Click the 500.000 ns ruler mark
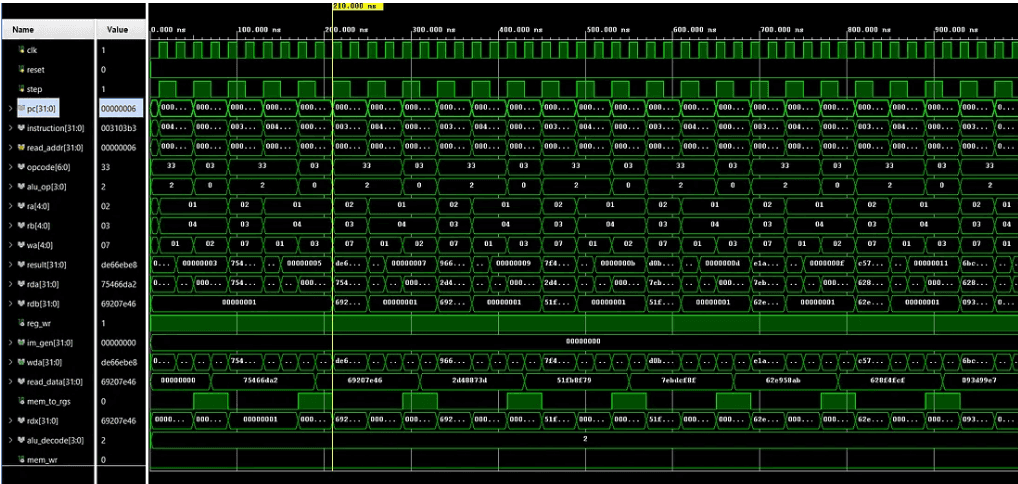1018x484 pixels. (610, 30)
